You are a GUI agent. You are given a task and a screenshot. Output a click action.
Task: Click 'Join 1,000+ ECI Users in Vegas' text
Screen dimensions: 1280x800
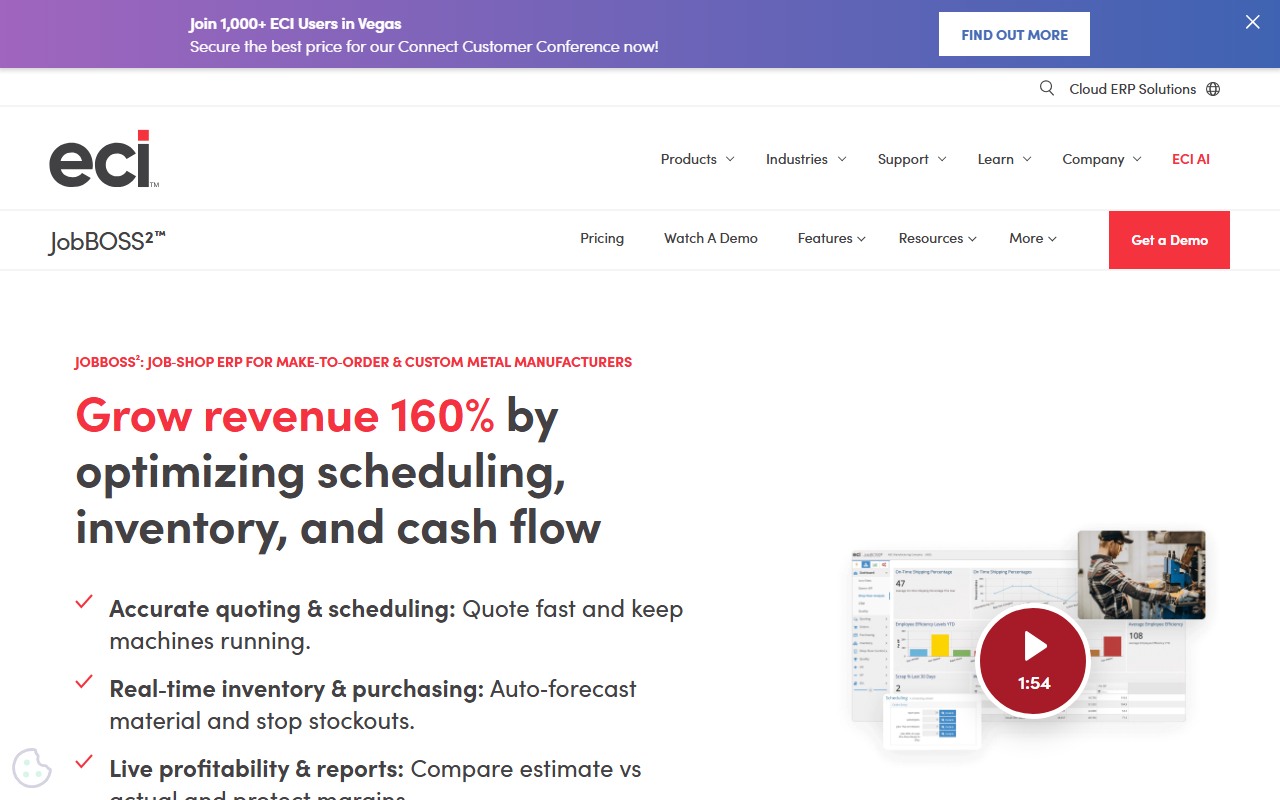pyautogui.click(x=295, y=24)
